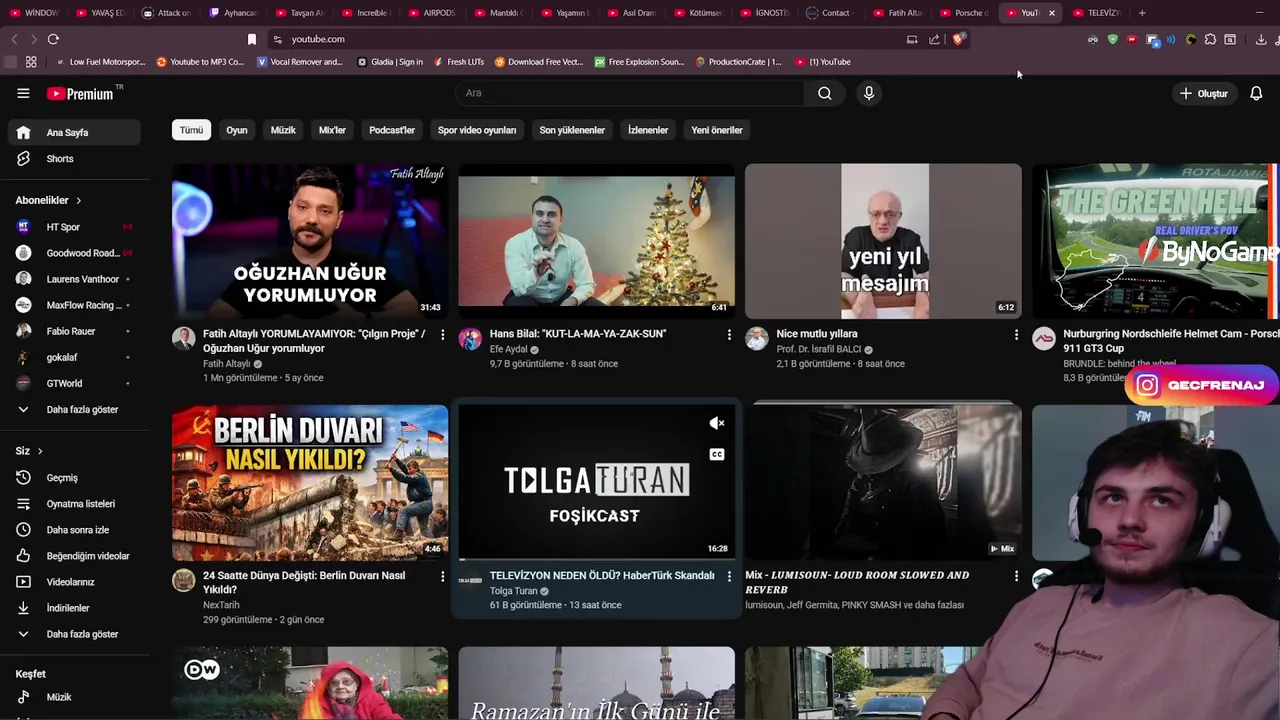Viewport: 1280px width, 720px height.
Task: Open Geçmiş history in sidebar
Action: tap(74, 478)
